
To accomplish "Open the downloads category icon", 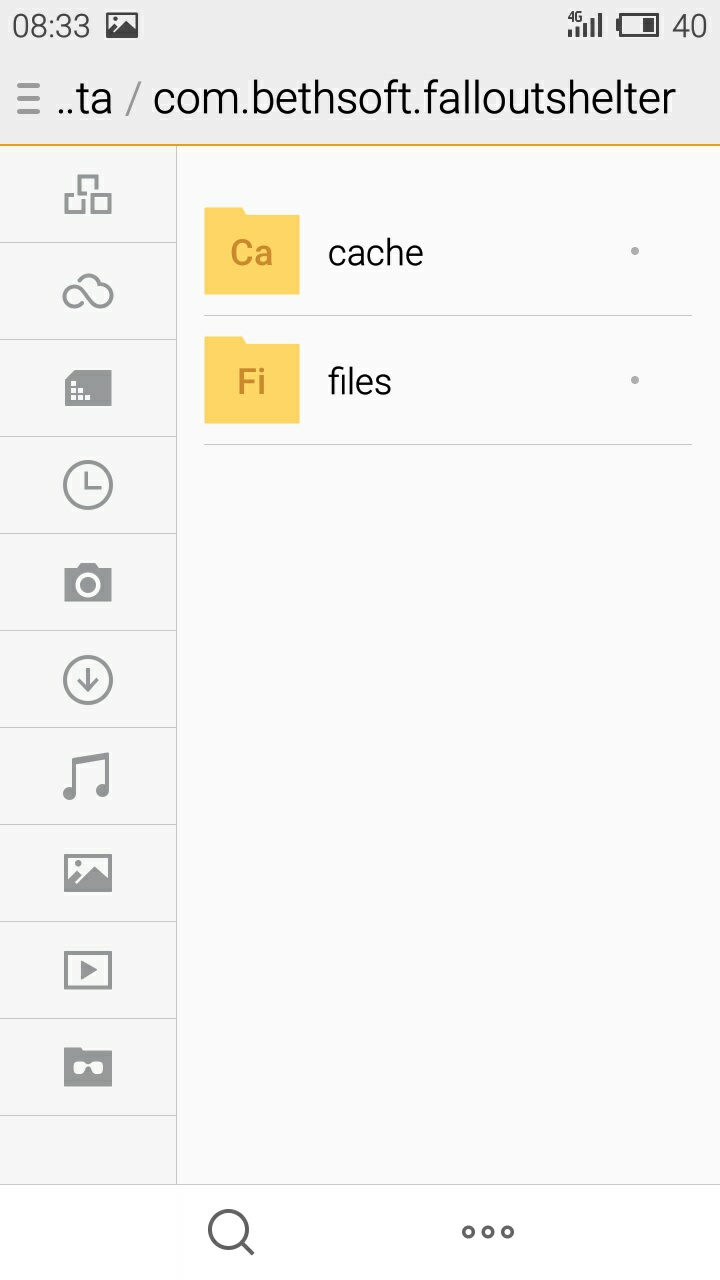I will (88, 679).
